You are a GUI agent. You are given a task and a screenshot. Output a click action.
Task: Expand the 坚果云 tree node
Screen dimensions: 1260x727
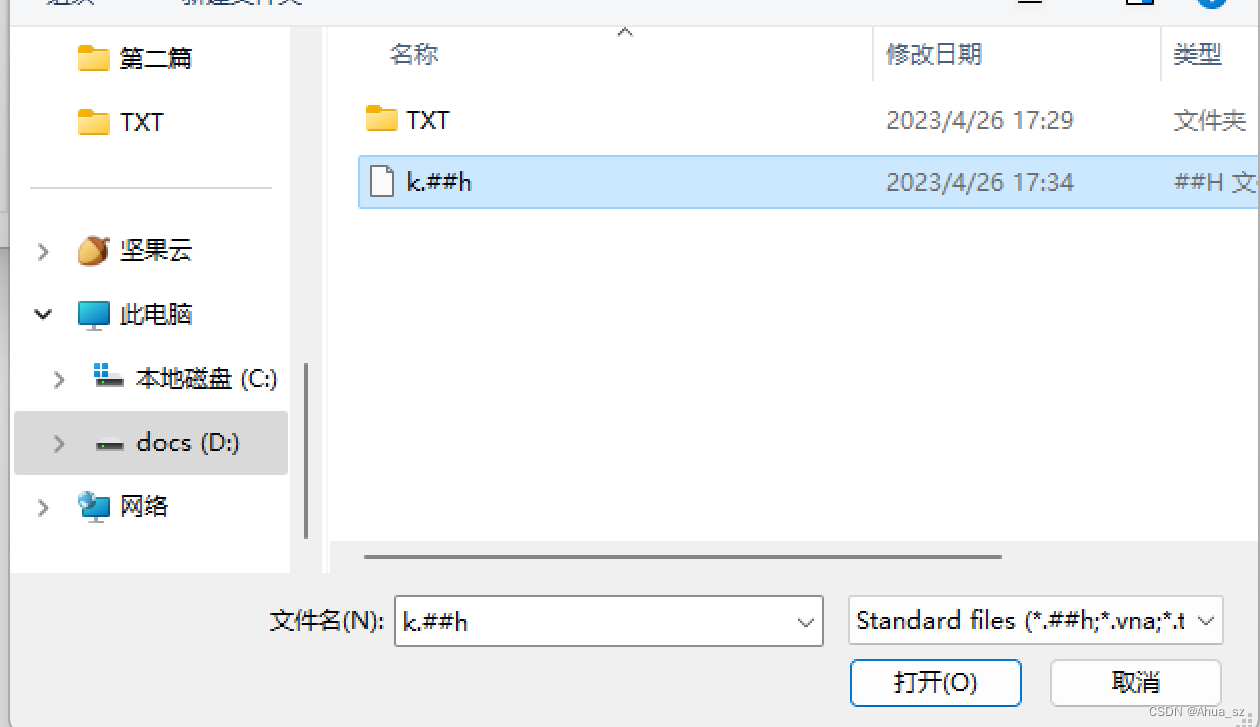coord(43,251)
